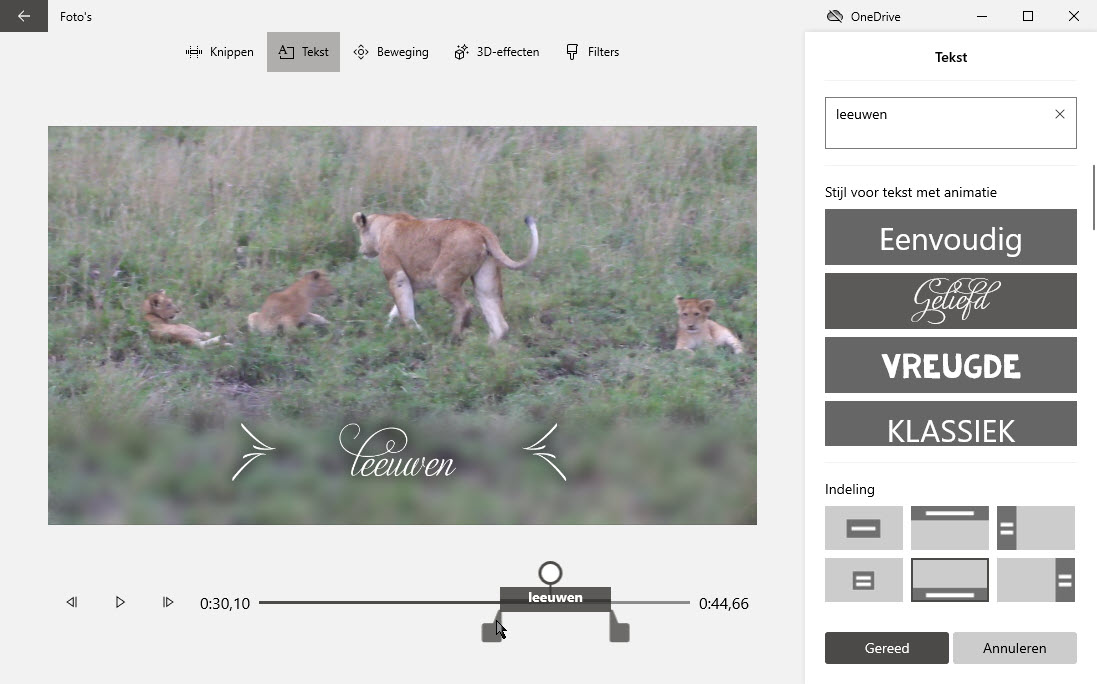Minimize the Foto's window

(x=982, y=16)
